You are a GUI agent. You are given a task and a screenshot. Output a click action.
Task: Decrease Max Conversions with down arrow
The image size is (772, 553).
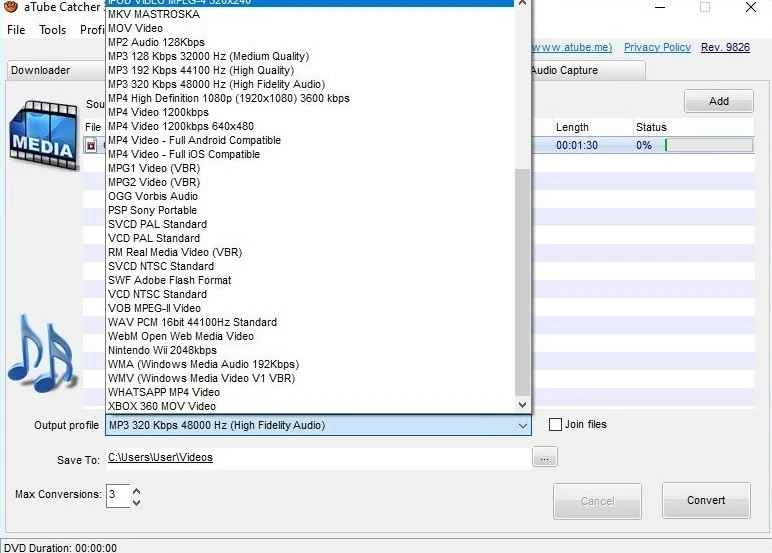136,502
